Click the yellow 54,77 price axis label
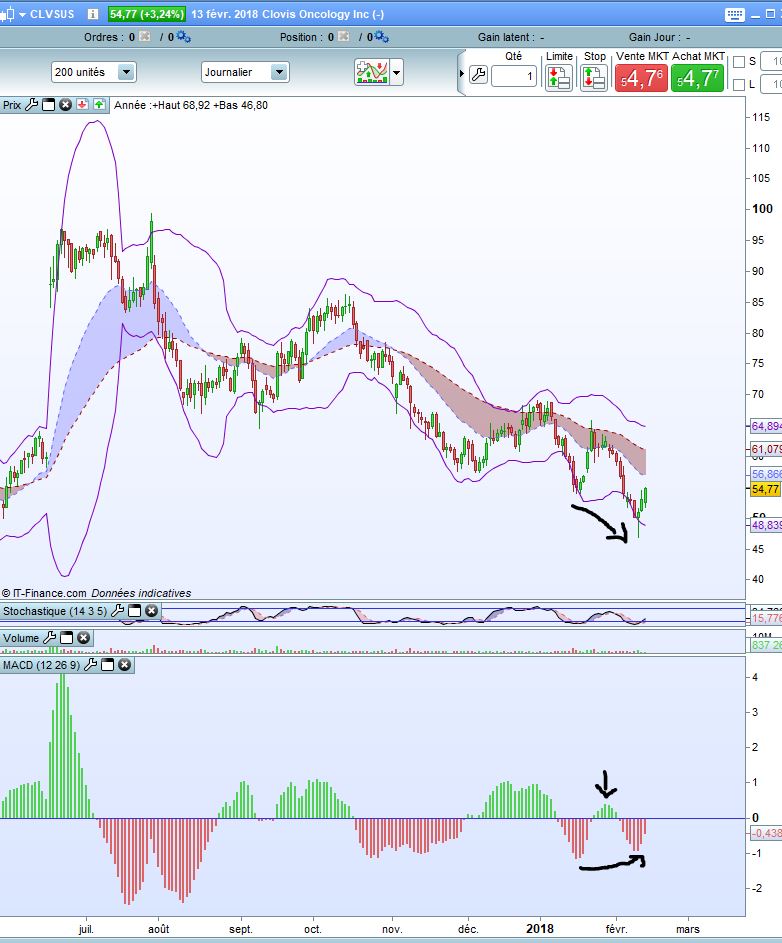The image size is (782, 943). pos(765,489)
